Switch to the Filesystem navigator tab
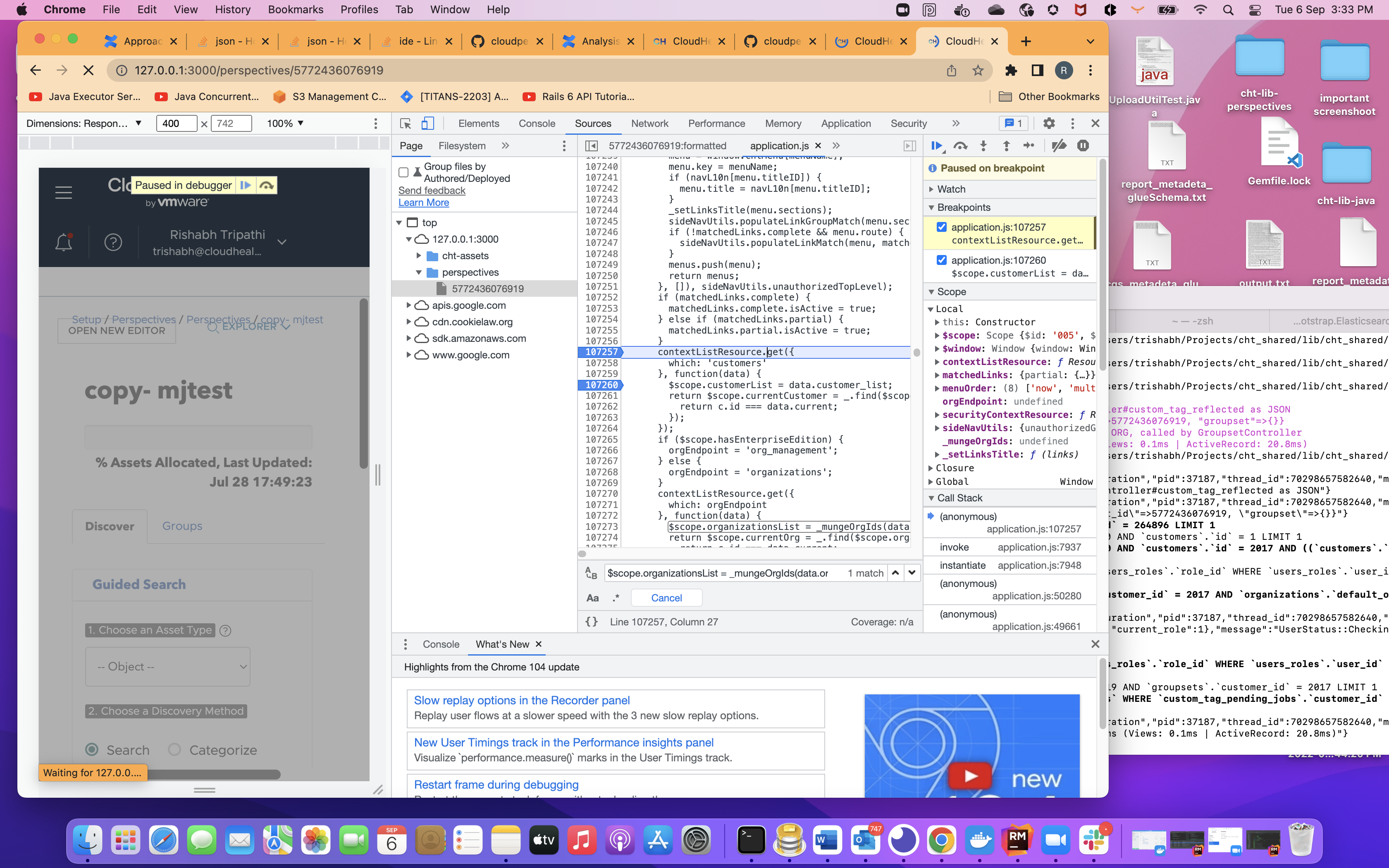This screenshot has width=1389, height=868. 462,146
